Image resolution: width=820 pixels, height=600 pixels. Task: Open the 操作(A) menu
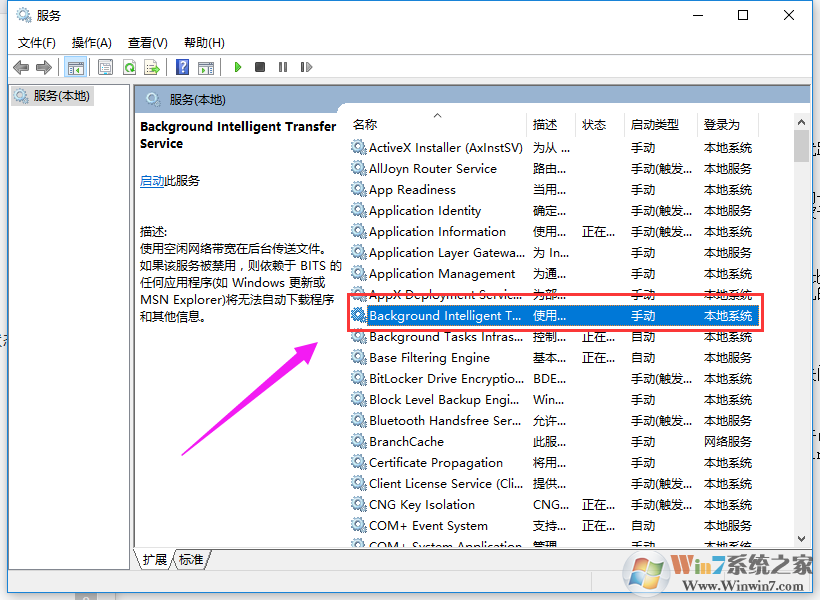92,43
